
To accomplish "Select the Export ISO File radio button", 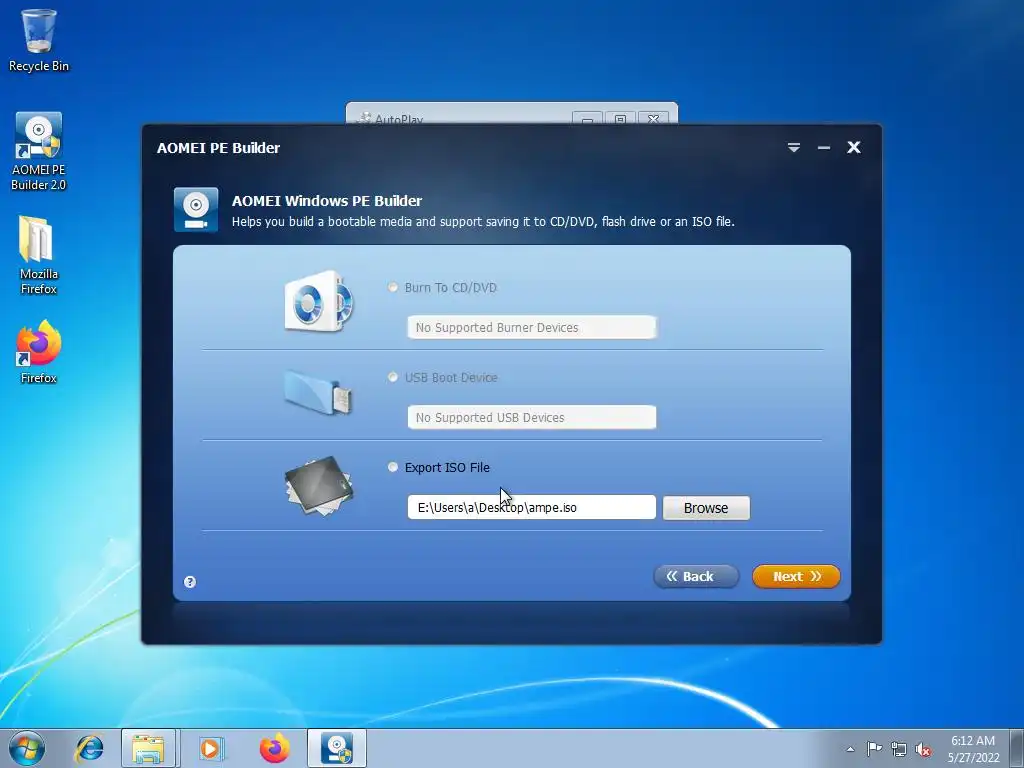I will pyautogui.click(x=392, y=467).
